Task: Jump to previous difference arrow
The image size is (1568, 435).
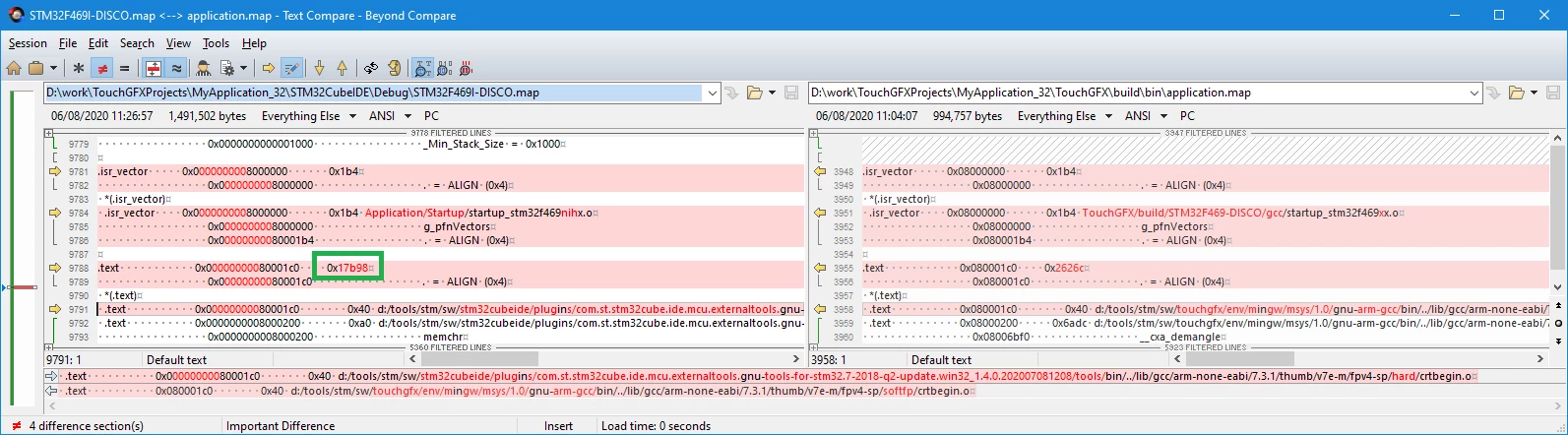Action: point(342,68)
